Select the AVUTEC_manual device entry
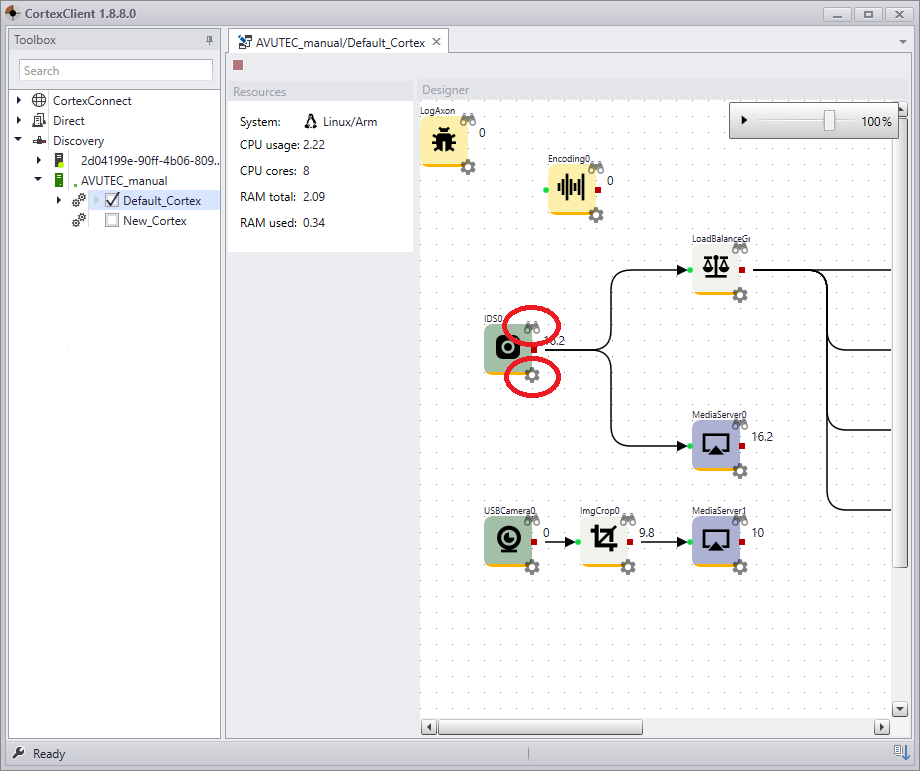The width and height of the screenshot is (920, 771). click(124, 181)
